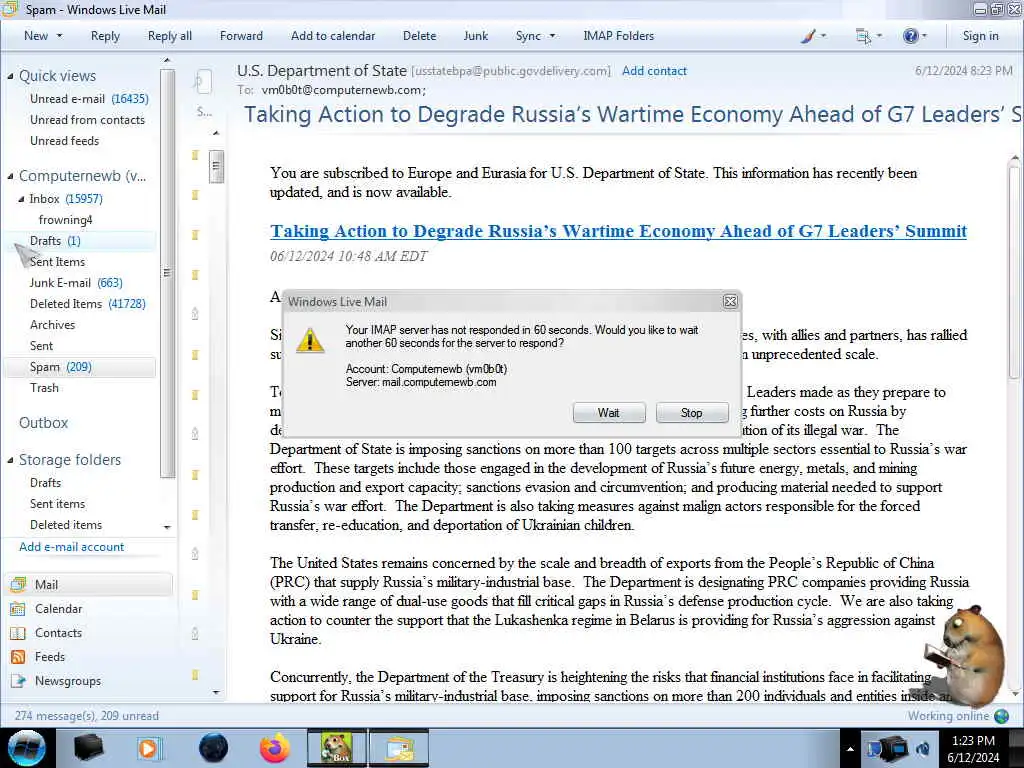Click Reply all in the toolbar
The height and width of the screenshot is (768, 1024).
click(170, 36)
